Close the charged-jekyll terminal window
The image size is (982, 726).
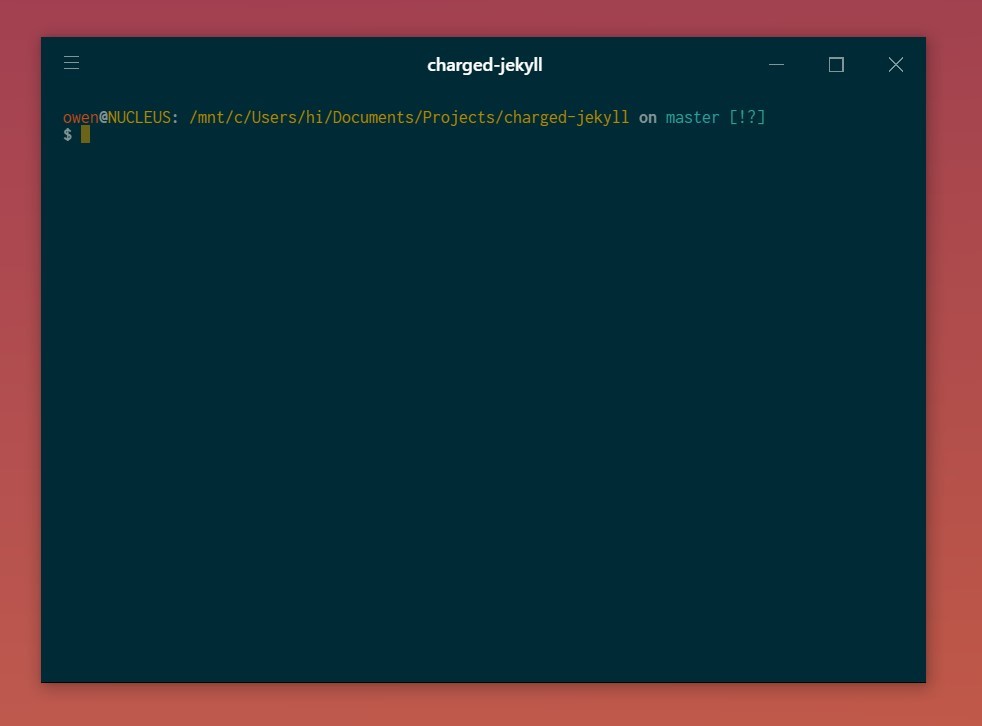click(895, 65)
